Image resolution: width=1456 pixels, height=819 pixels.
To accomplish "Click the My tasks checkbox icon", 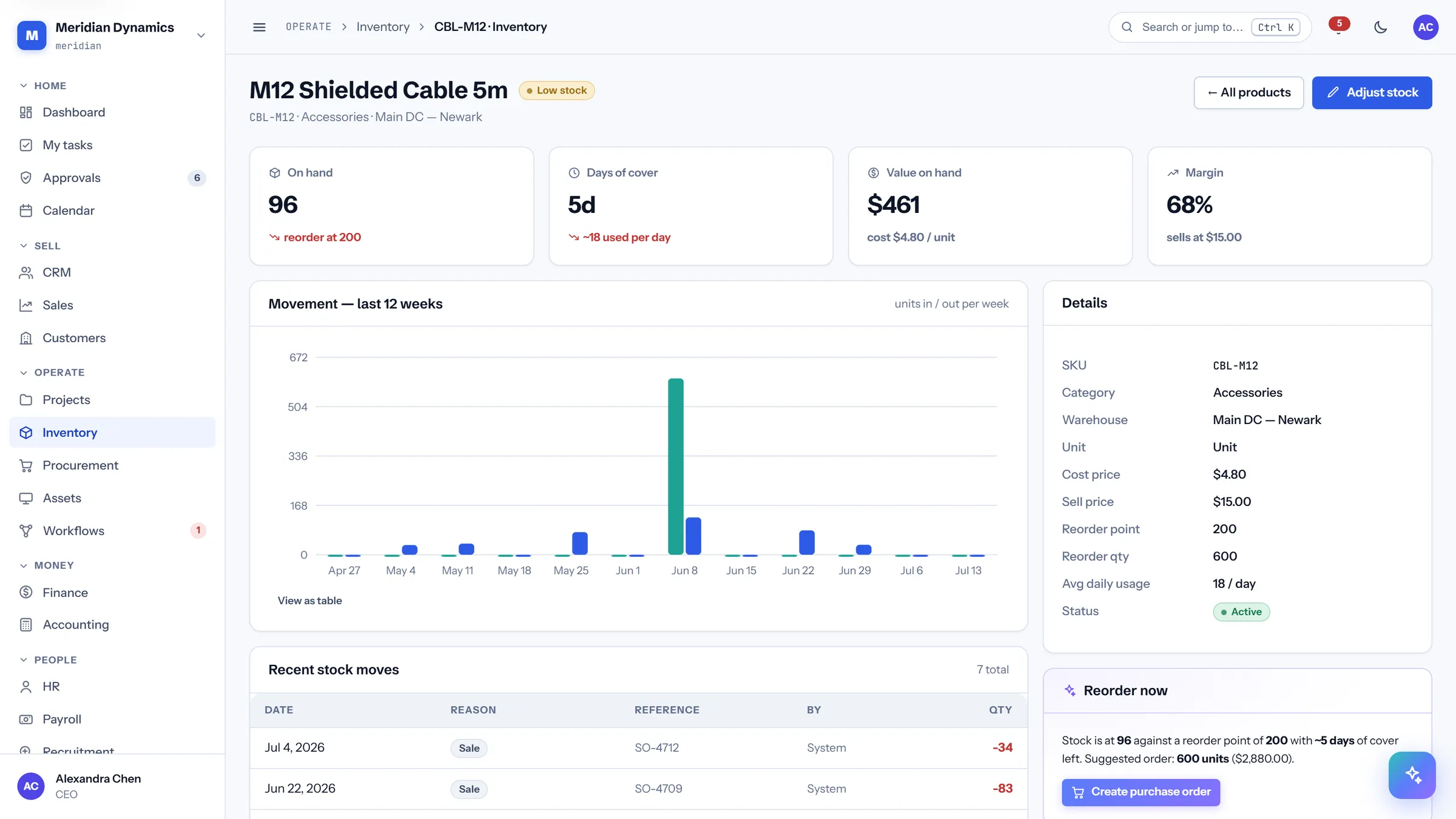I will [25, 145].
